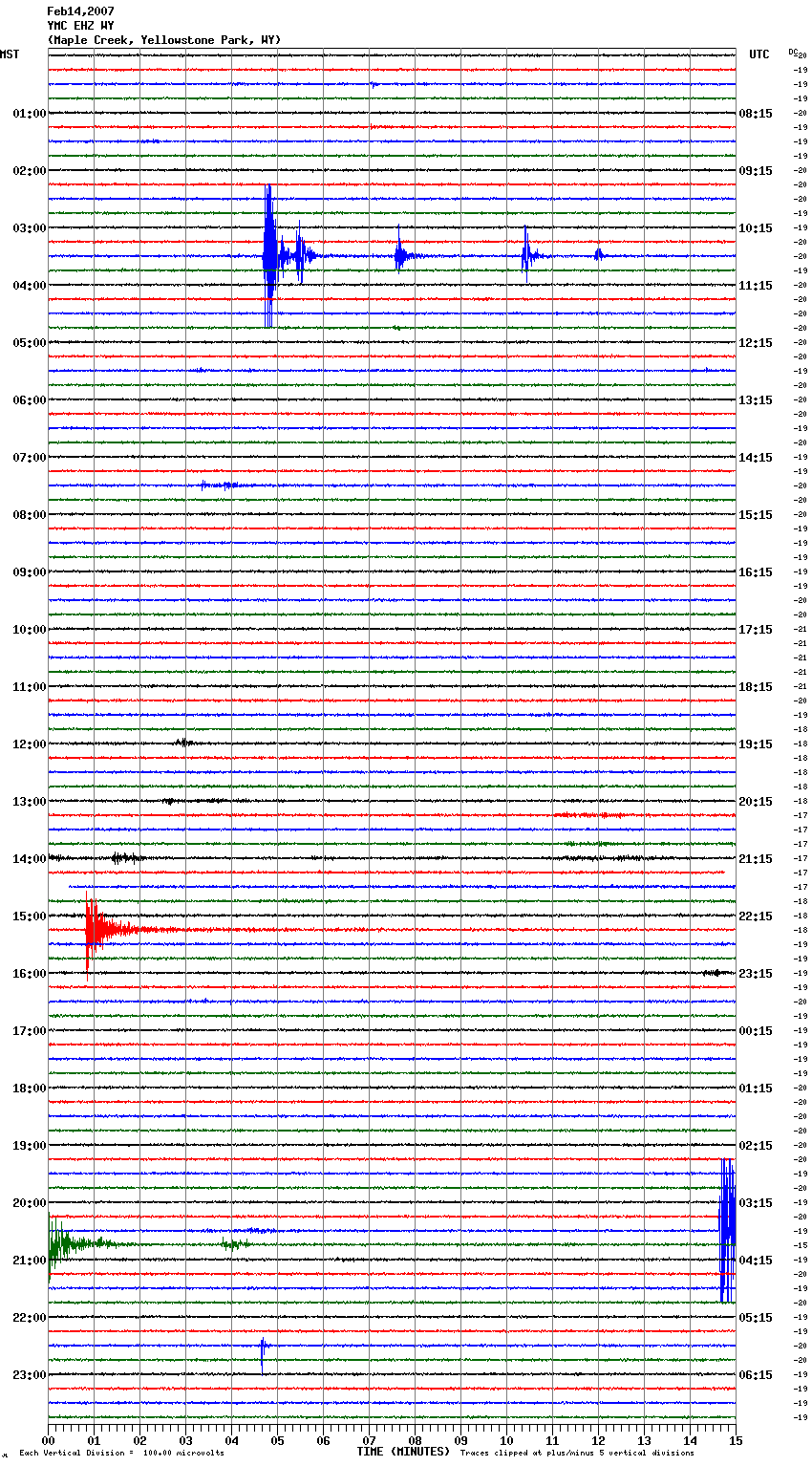Select the 16:00 MST time label
This screenshot has width=812, height=1466.
point(30,974)
